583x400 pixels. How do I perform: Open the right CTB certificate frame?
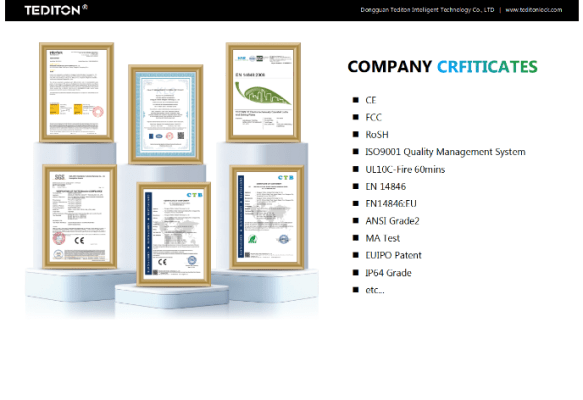pyautogui.click(x=267, y=217)
